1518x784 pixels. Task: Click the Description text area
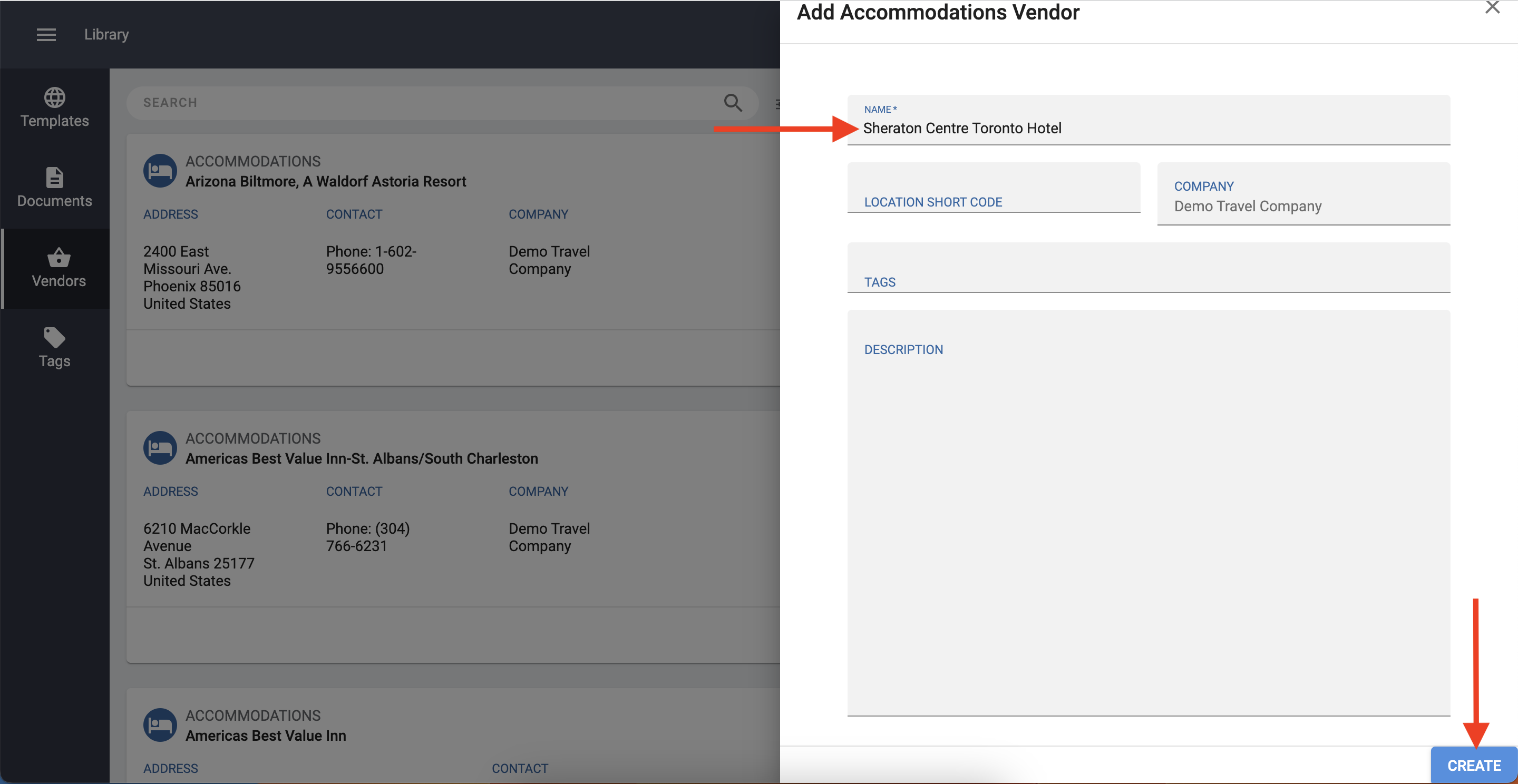point(1149,513)
